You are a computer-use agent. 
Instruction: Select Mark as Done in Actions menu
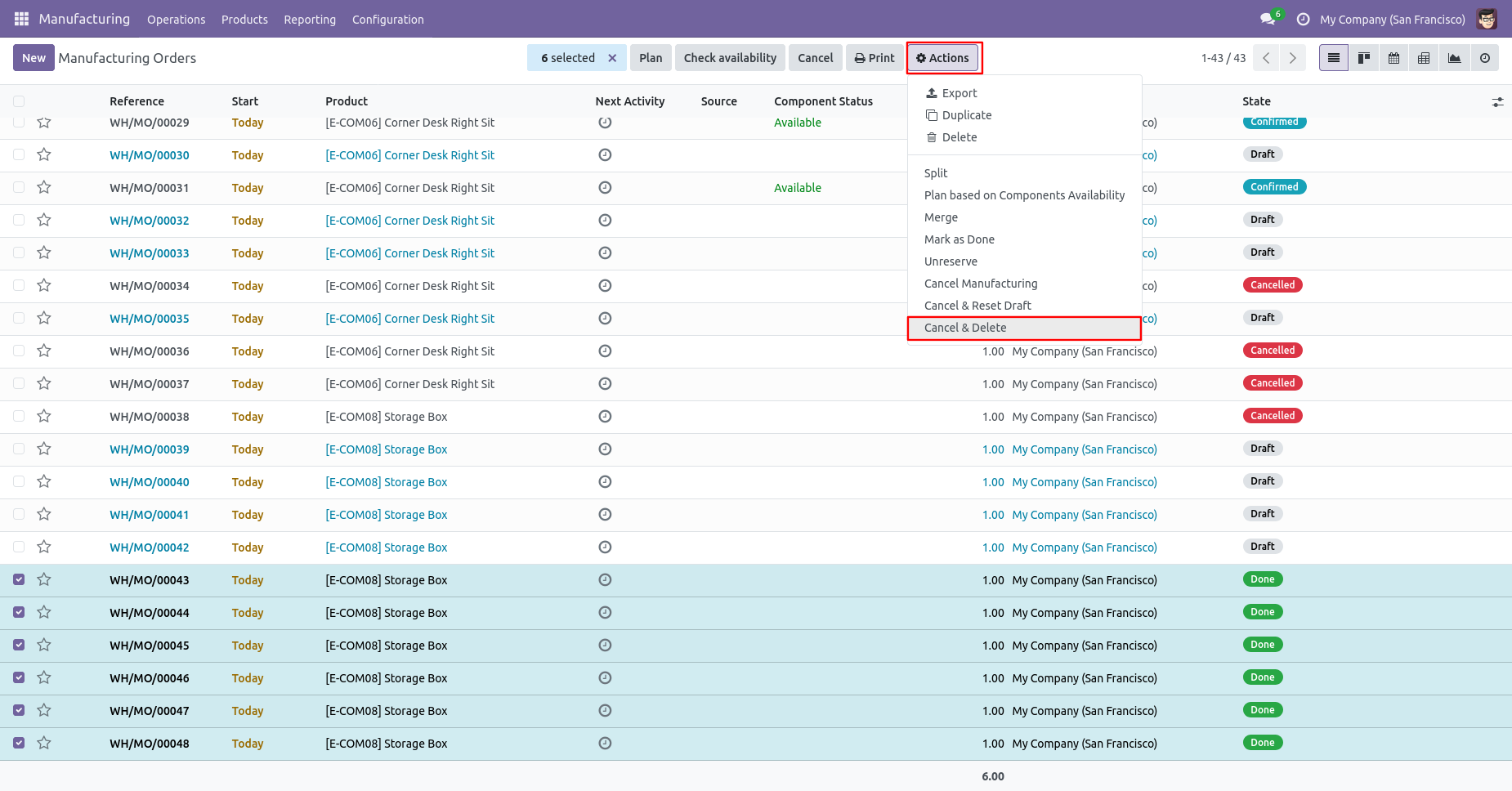(1024, 239)
